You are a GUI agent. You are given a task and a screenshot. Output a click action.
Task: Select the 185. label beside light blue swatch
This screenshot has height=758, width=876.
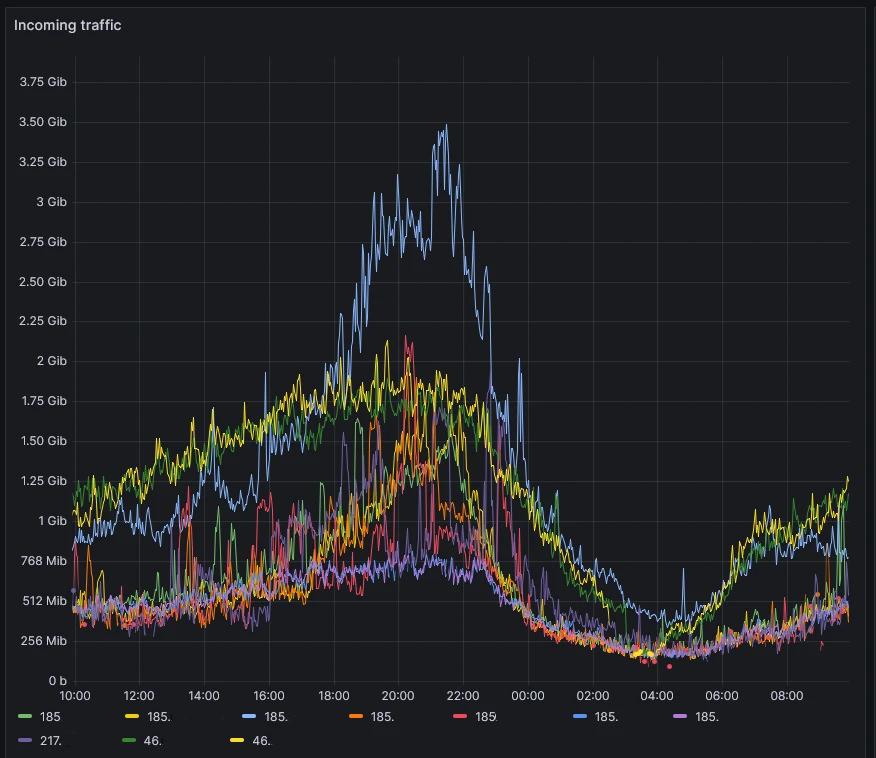[276, 717]
